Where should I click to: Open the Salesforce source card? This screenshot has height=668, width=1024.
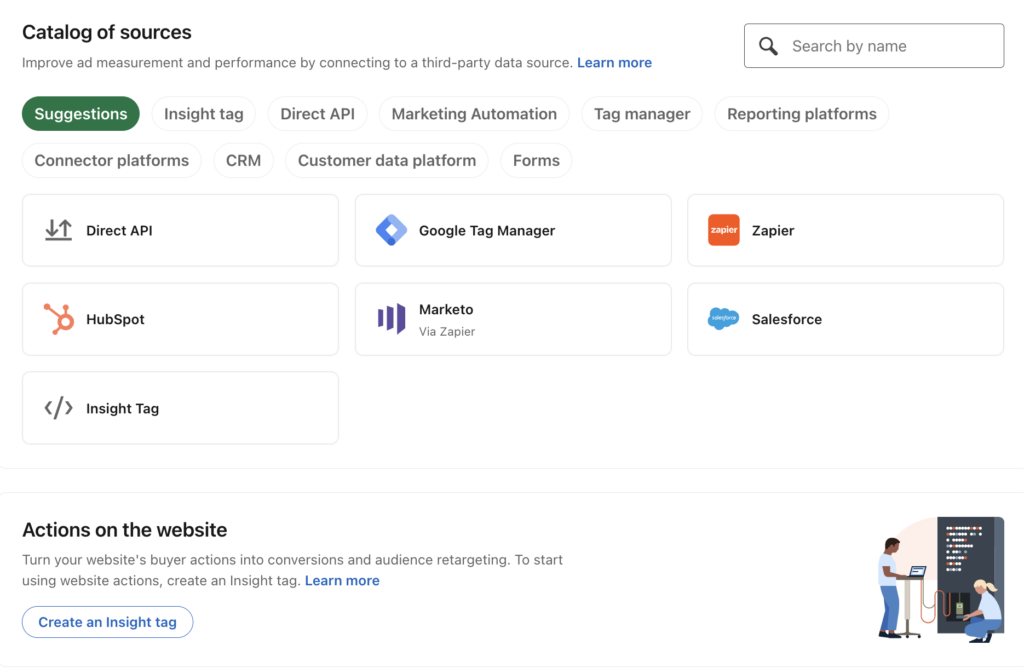pyautogui.click(x=845, y=319)
